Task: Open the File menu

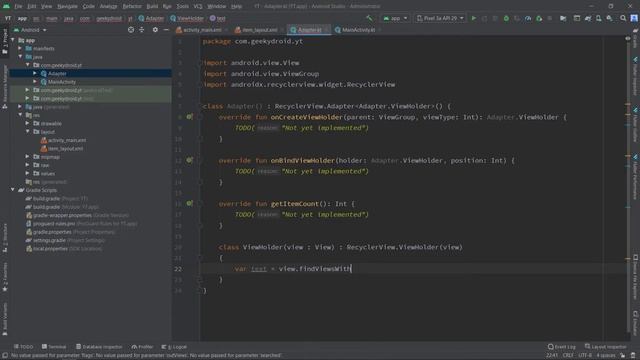Action: click(x=18, y=6)
